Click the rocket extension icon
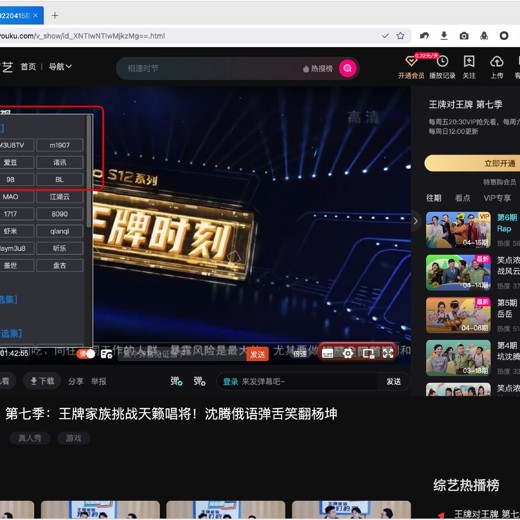This screenshot has width=520, height=520. [x=484, y=36]
